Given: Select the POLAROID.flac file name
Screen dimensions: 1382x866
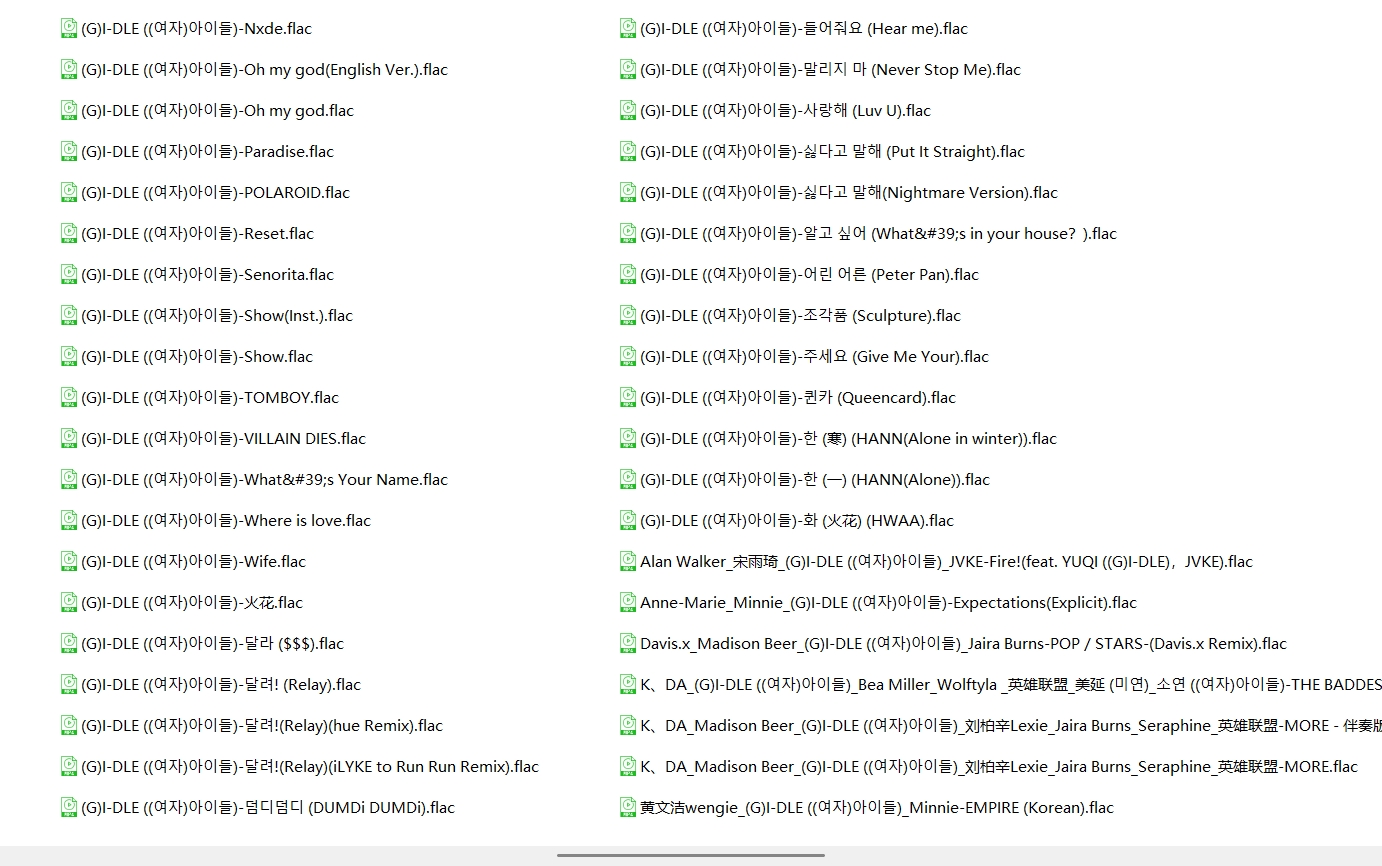Looking at the screenshot, I should coord(215,192).
